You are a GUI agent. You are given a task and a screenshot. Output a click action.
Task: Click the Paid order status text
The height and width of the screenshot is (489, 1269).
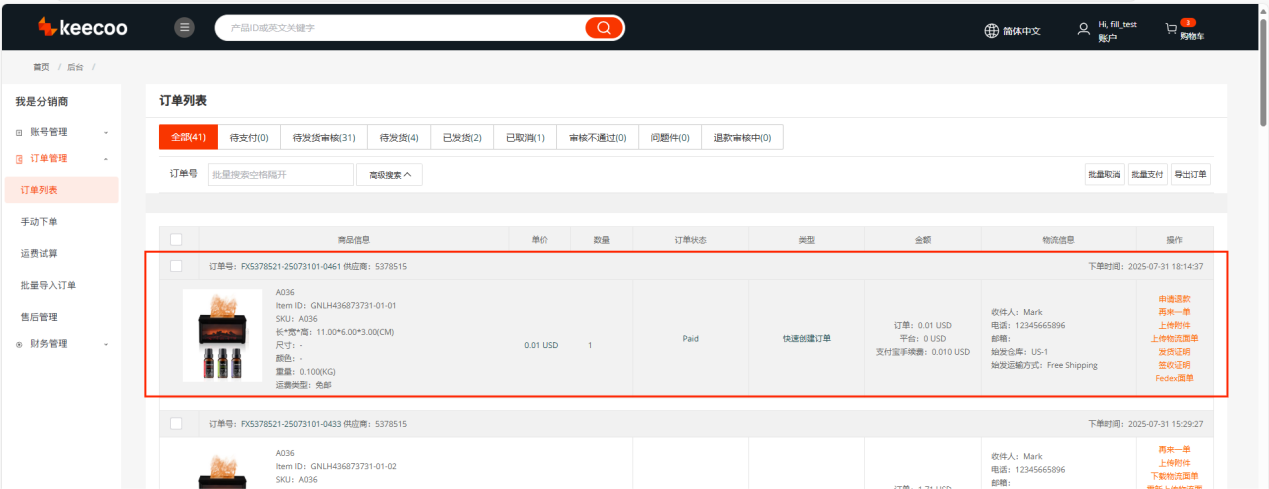pyautogui.click(x=690, y=338)
